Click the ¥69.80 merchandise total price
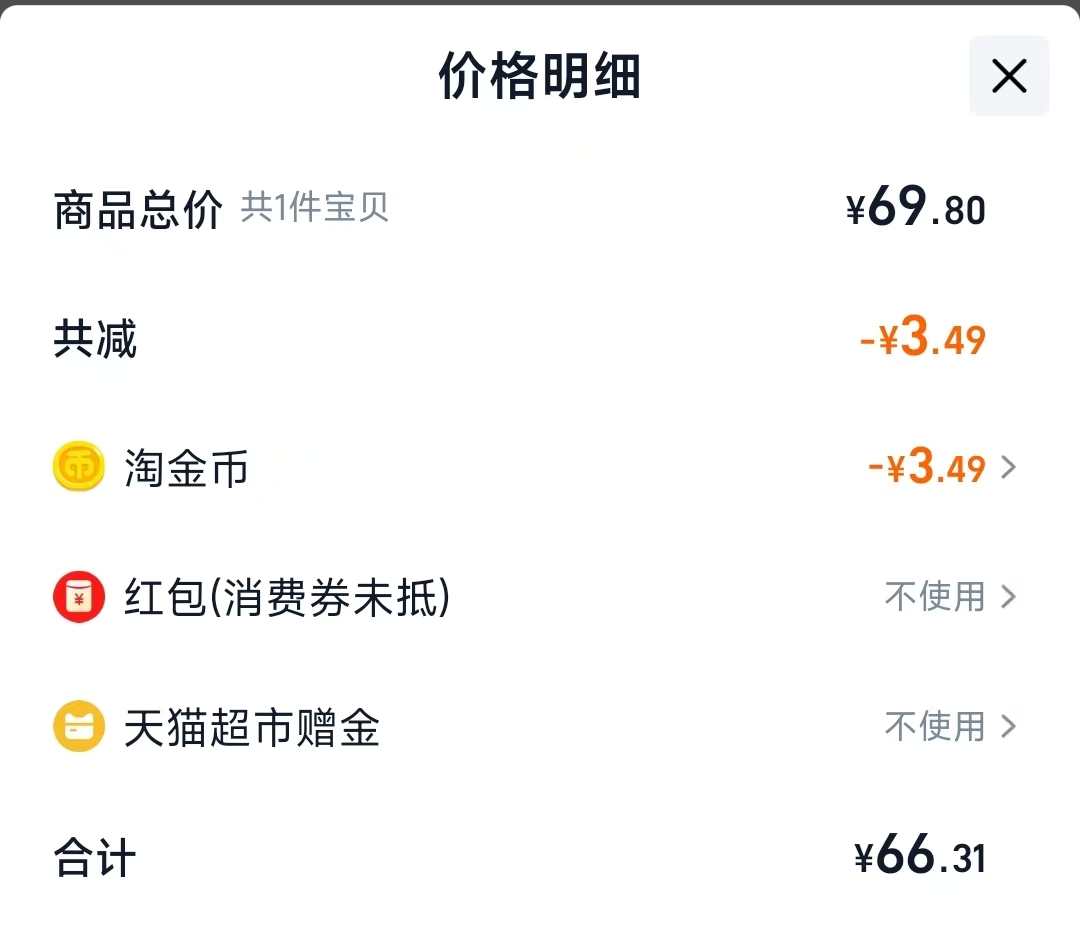Viewport: 1080px width, 936px height. tap(913, 208)
